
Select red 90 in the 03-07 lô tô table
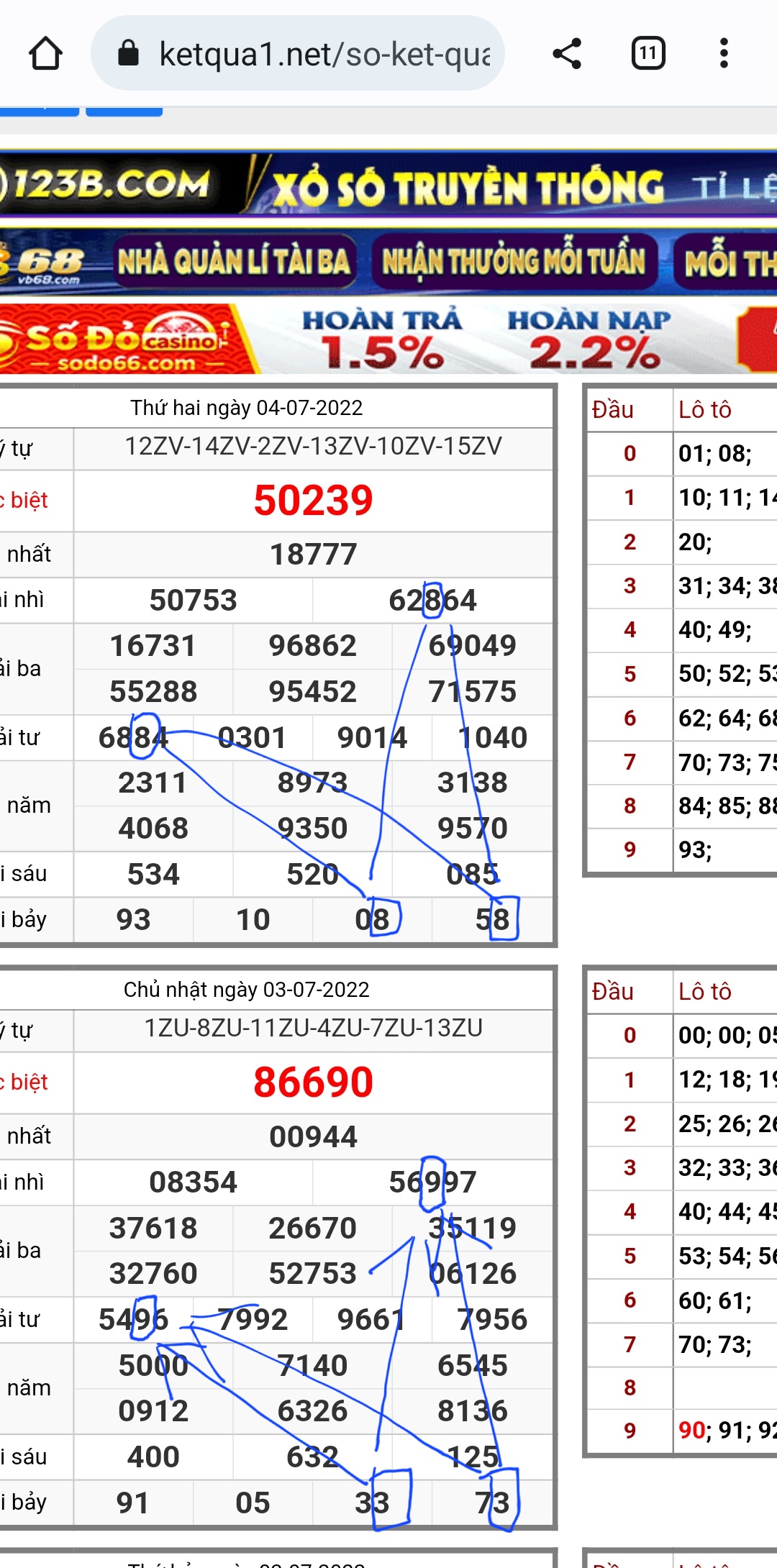click(692, 1430)
